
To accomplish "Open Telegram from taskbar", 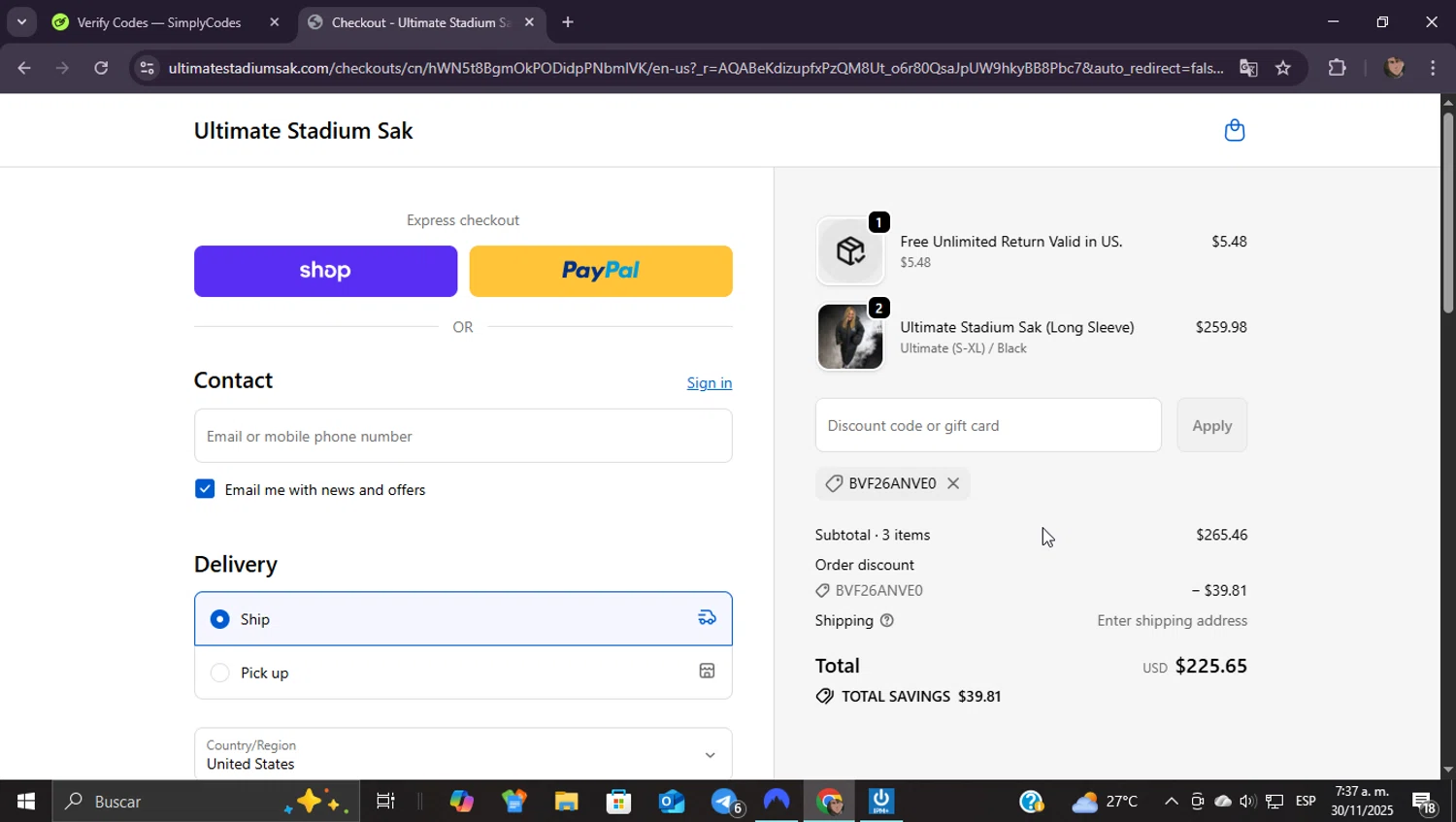I will point(724,802).
